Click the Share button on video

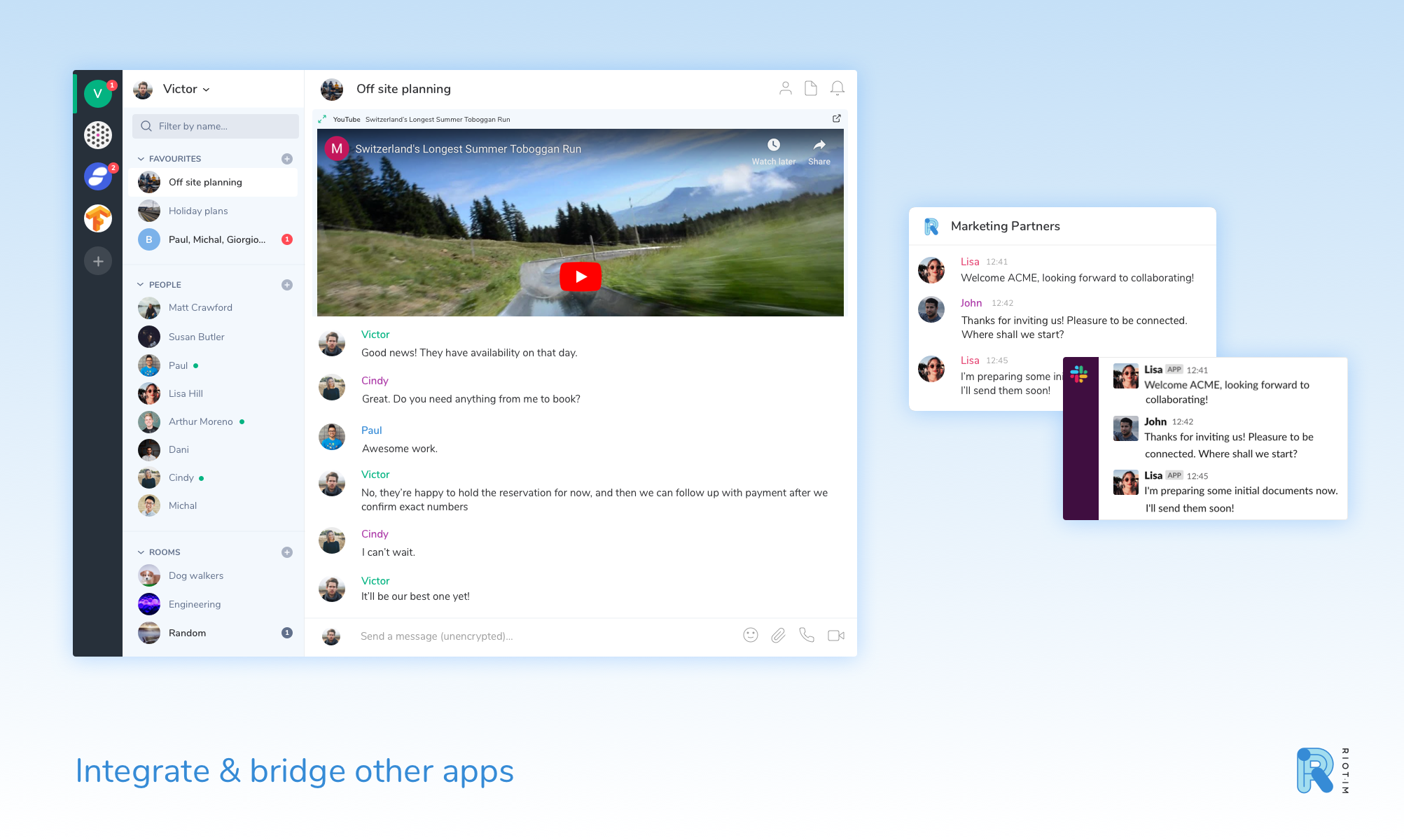point(819,150)
